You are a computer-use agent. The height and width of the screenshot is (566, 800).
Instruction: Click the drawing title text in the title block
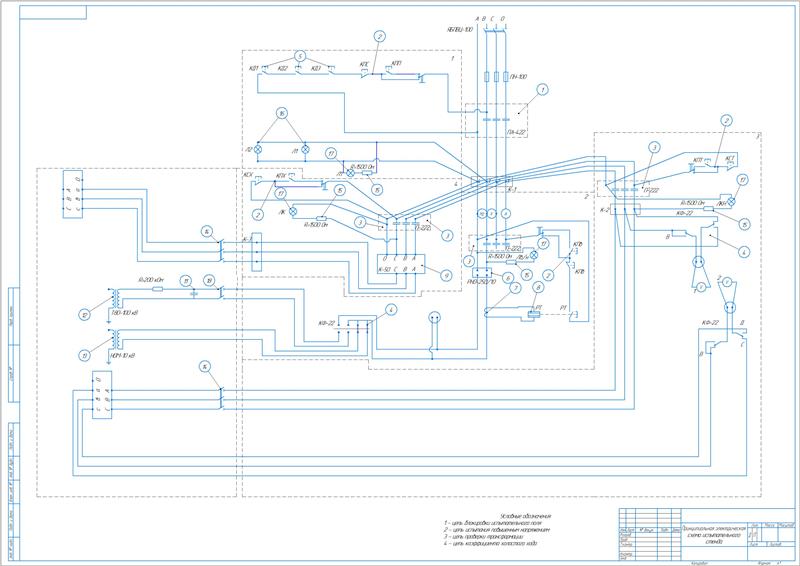click(x=714, y=535)
